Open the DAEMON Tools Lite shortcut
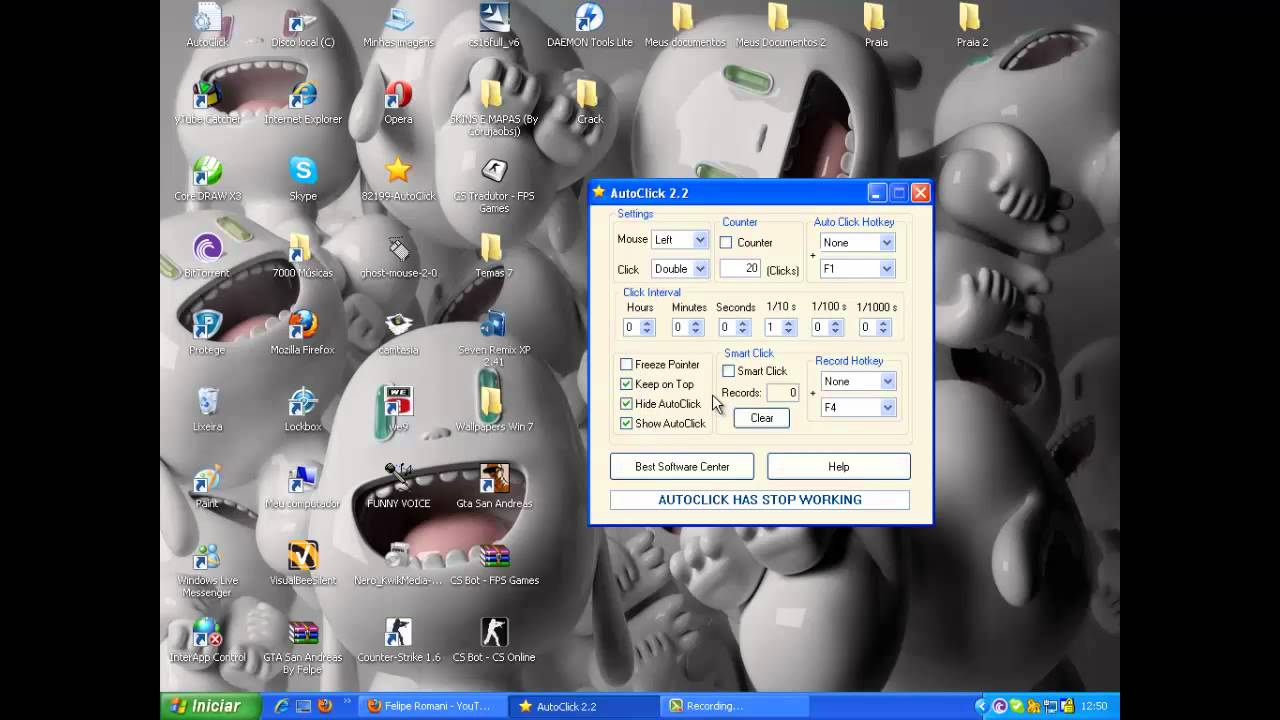Image resolution: width=1280 pixels, height=720 pixels. point(589,20)
